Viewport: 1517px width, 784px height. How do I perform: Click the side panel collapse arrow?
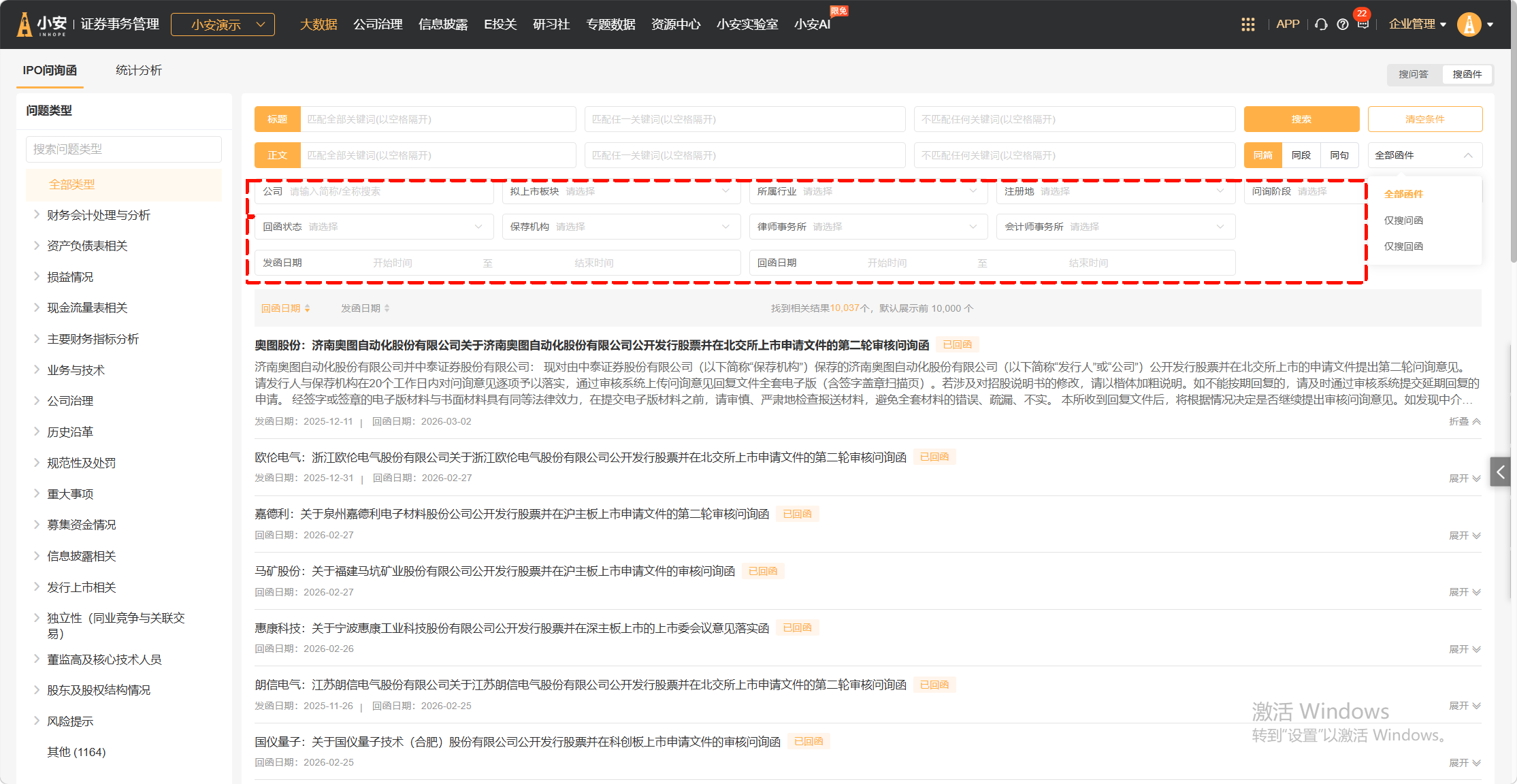[1501, 472]
